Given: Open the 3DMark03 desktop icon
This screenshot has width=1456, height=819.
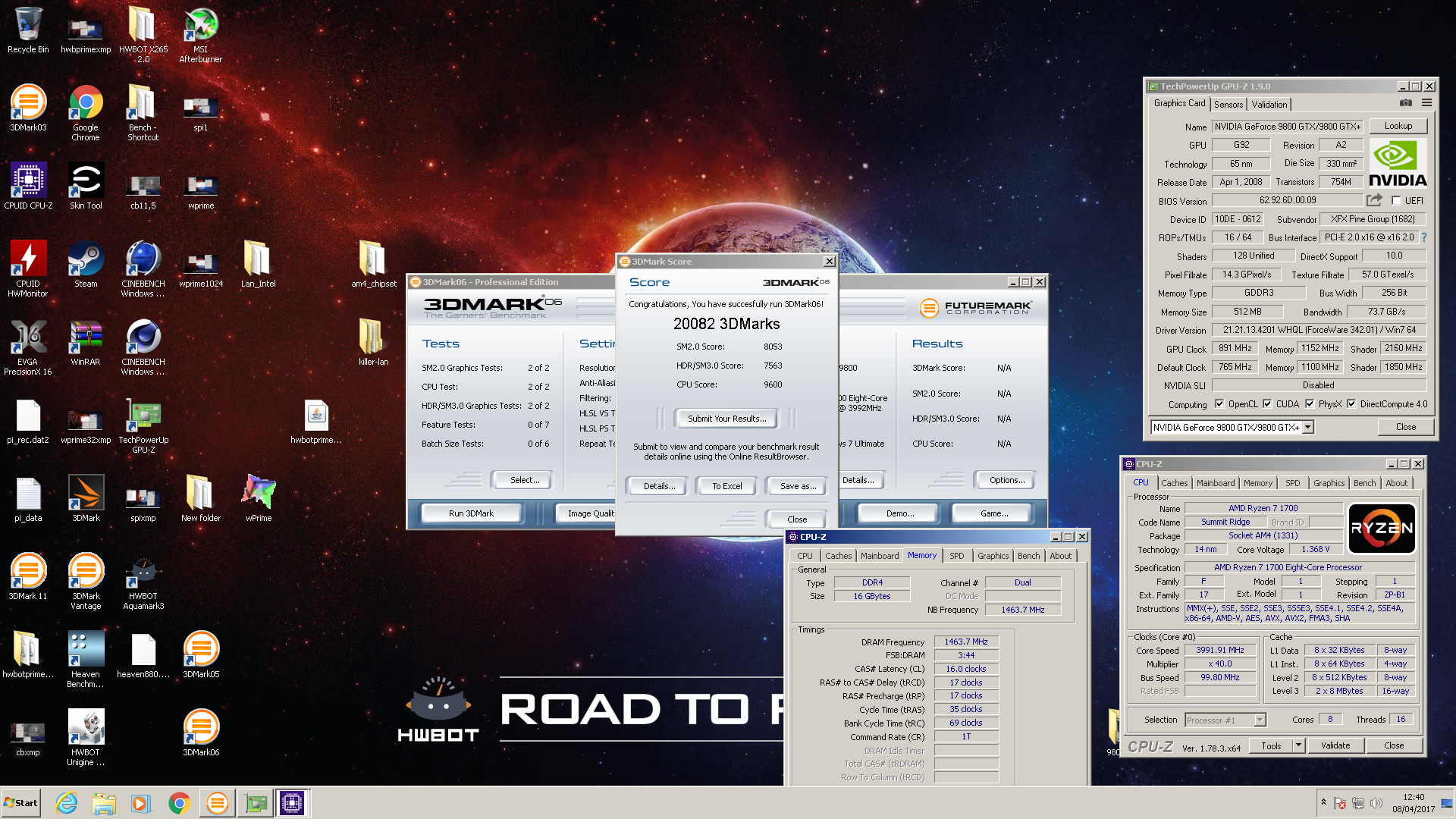Looking at the screenshot, I should 28,108.
